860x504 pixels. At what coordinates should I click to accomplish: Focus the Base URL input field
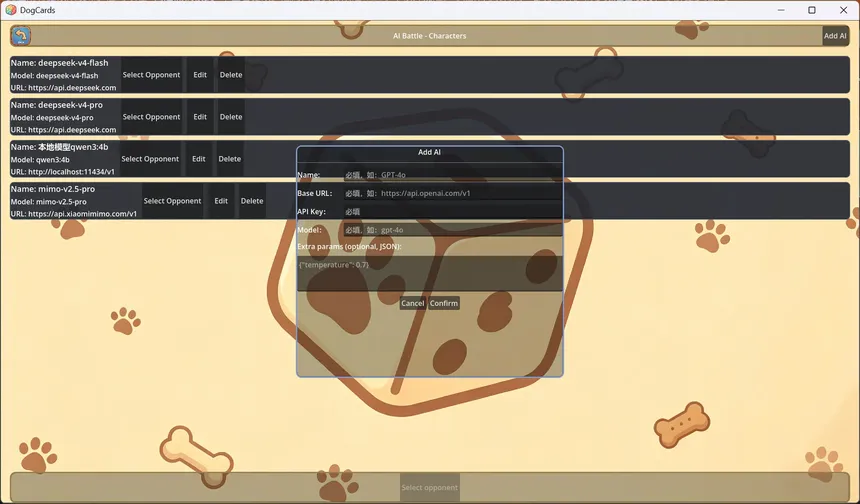click(x=452, y=193)
